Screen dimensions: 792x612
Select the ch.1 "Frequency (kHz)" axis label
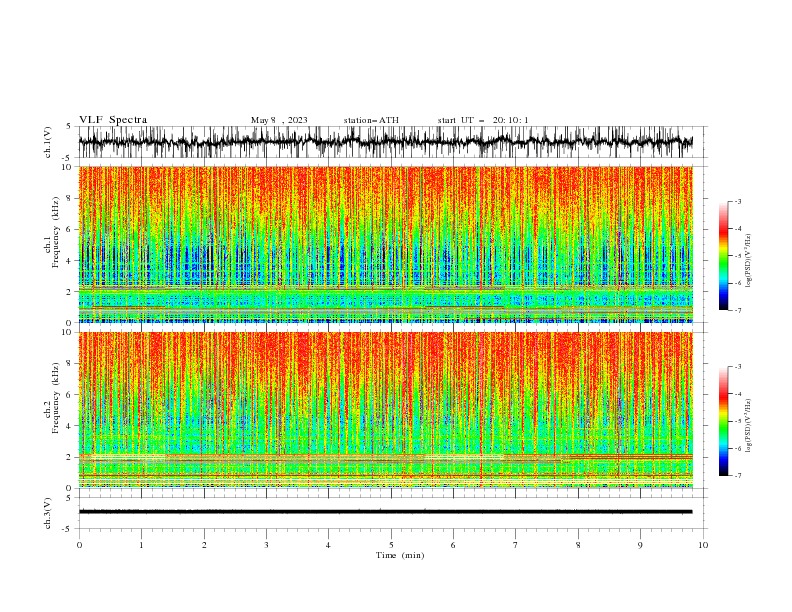[56, 232]
